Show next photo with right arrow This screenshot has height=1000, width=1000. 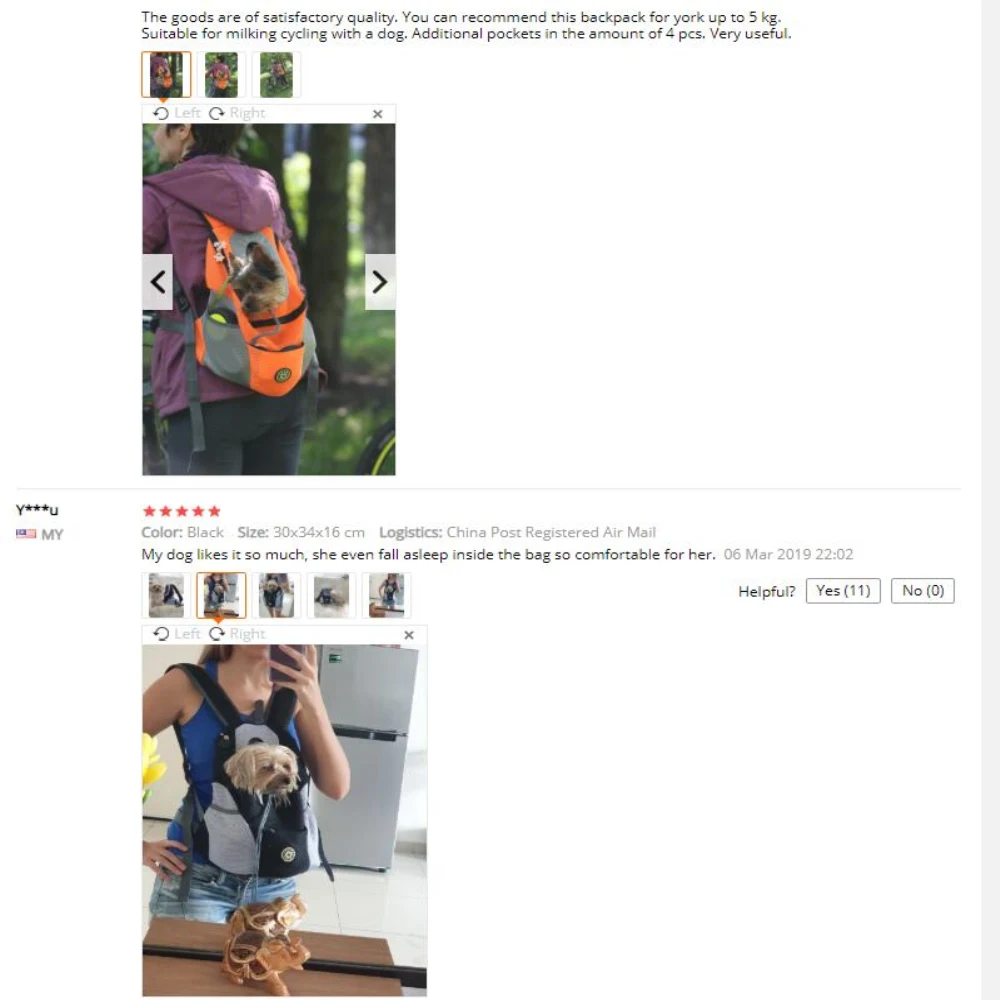pos(380,282)
